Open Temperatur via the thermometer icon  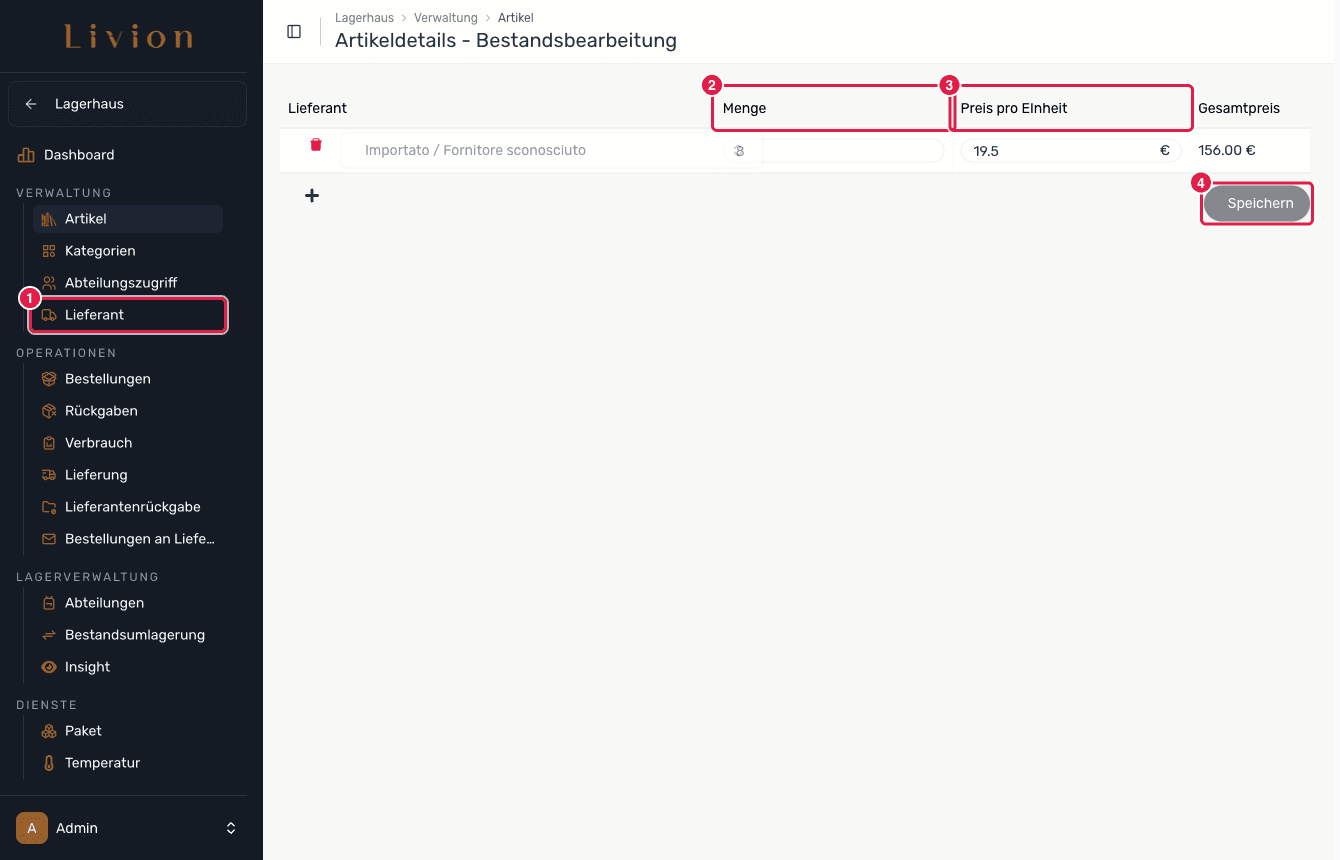(x=48, y=763)
